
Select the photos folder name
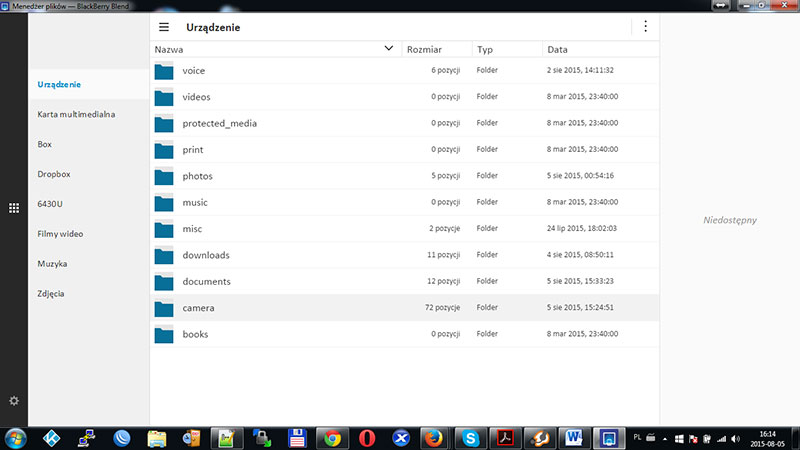(x=197, y=176)
